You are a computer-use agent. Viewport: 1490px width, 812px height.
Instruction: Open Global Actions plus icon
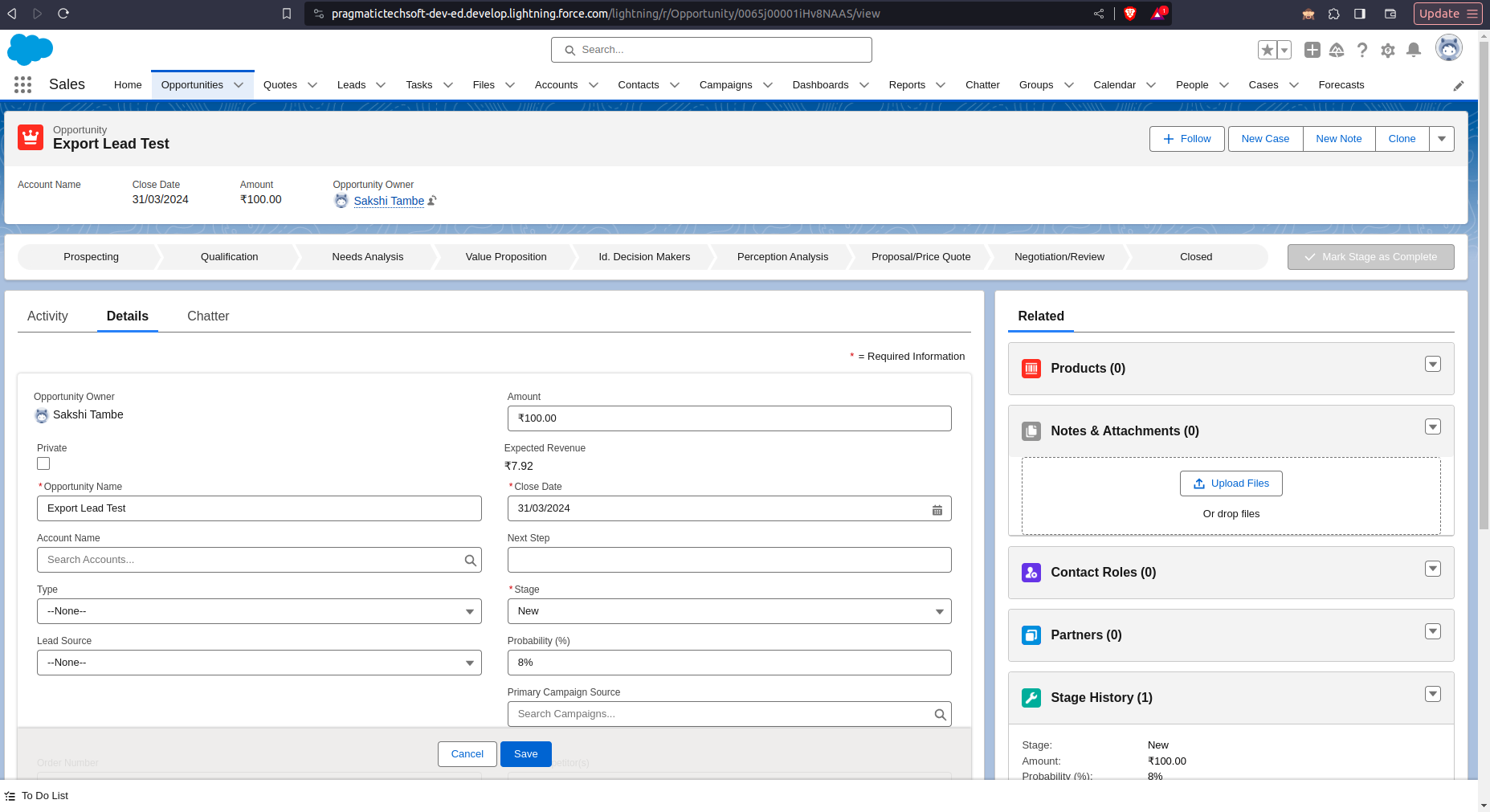click(1312, 50)
